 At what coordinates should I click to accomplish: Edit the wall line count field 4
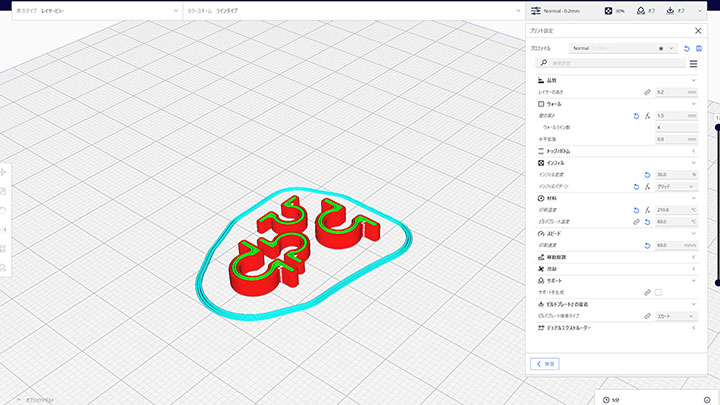point(676,128)
